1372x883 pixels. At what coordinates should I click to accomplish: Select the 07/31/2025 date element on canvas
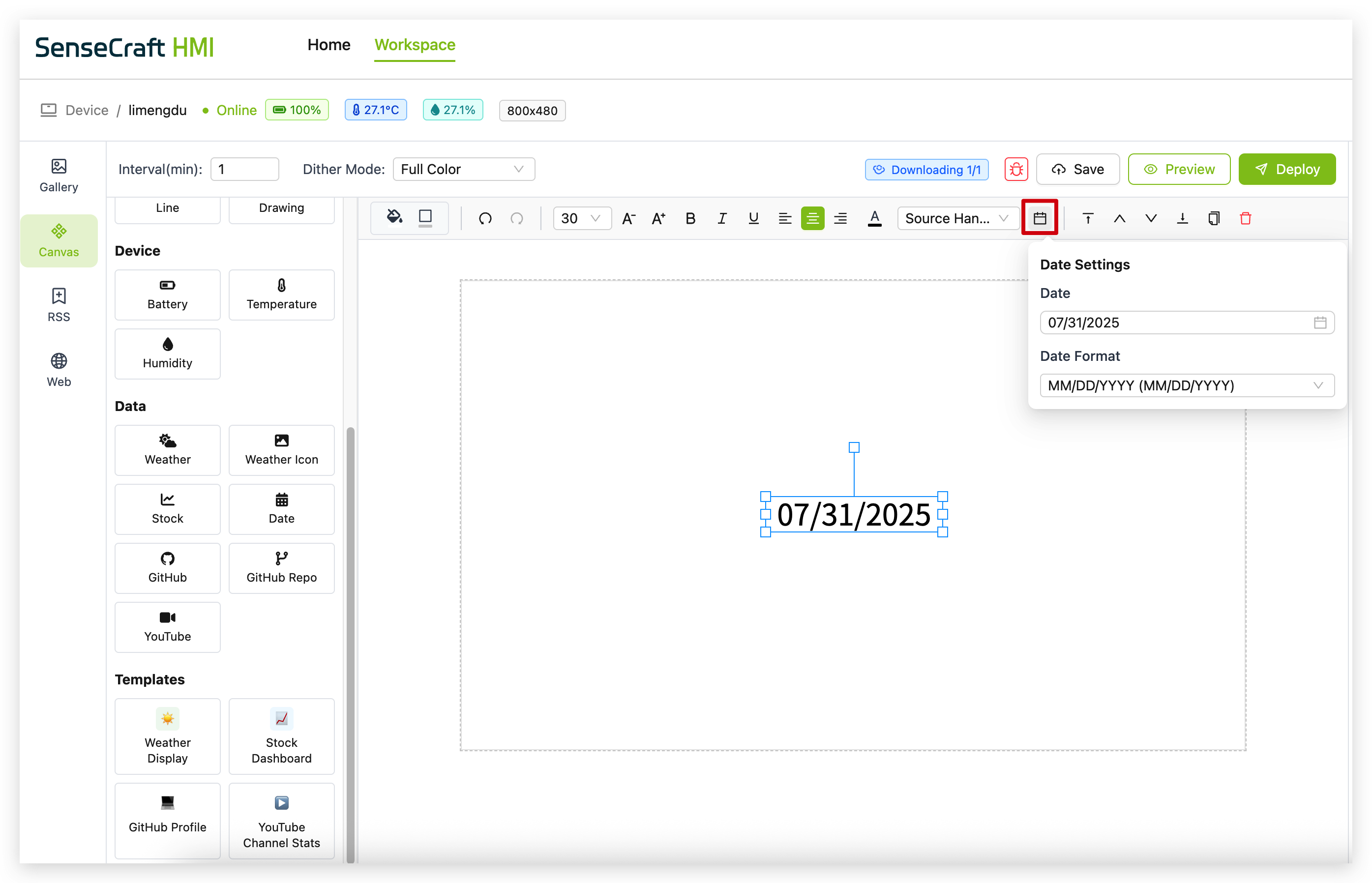click(854, 514)
